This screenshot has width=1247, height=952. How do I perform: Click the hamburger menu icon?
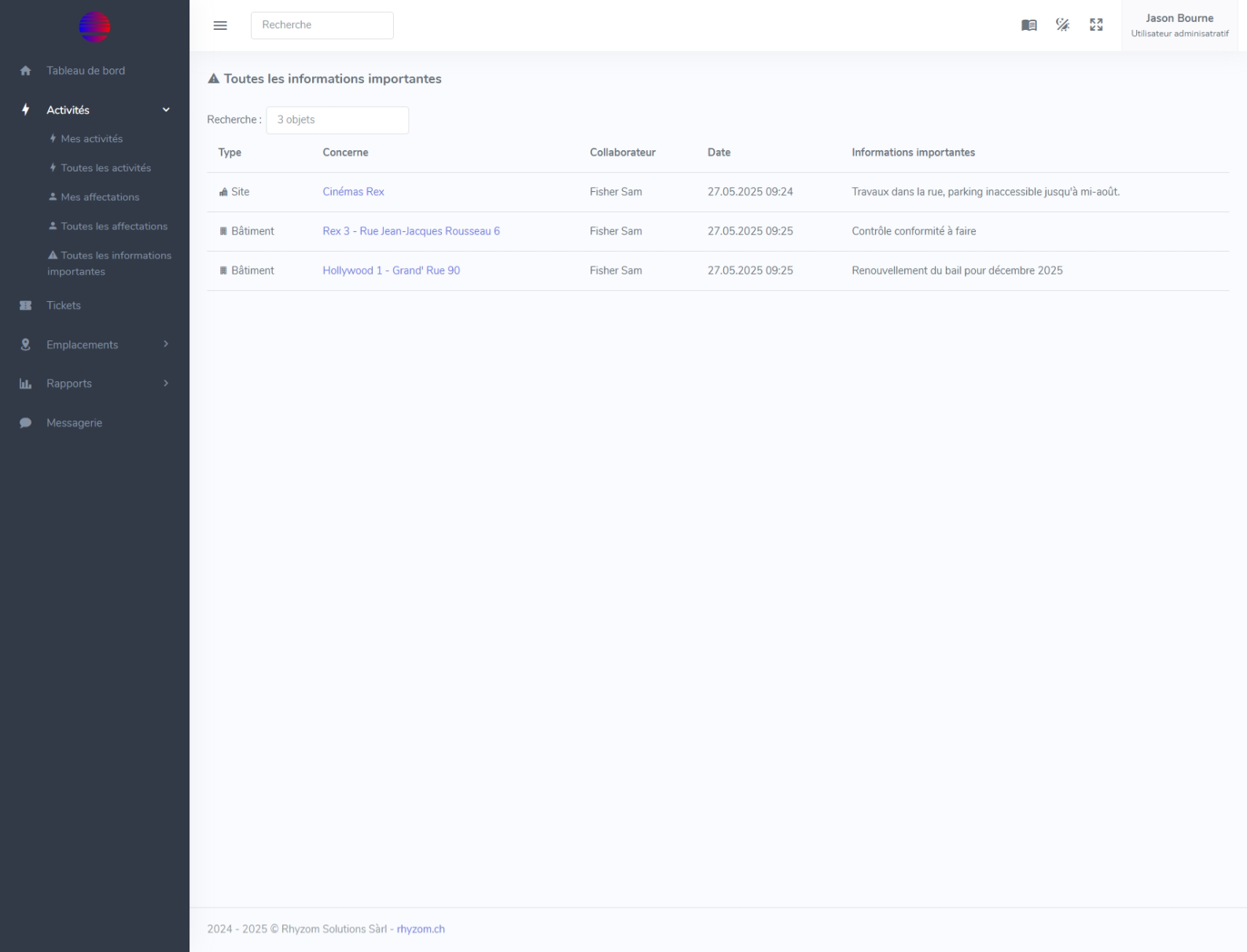click(220, 25)
